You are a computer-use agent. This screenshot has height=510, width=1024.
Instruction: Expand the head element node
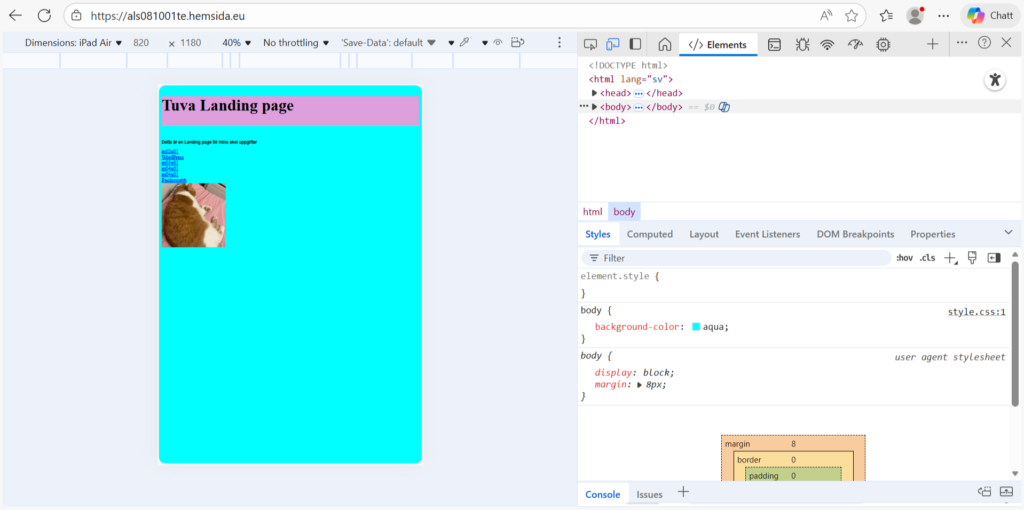[595, 93]
